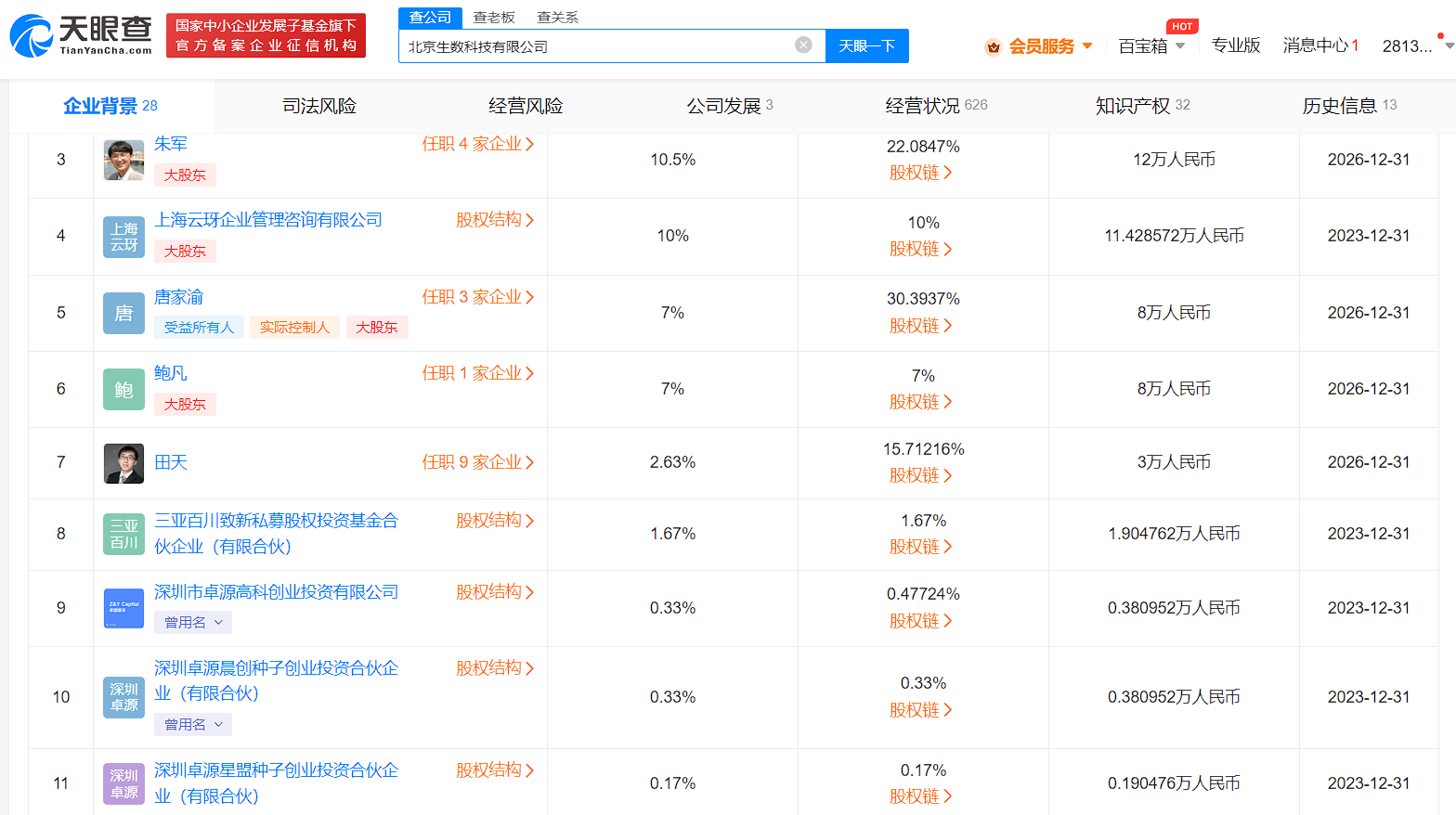Open 股权结构 for 深圳卓源星盟种子创业投资
The height and width of the screenshot is (815, 1456).
(x=495, y=770)
